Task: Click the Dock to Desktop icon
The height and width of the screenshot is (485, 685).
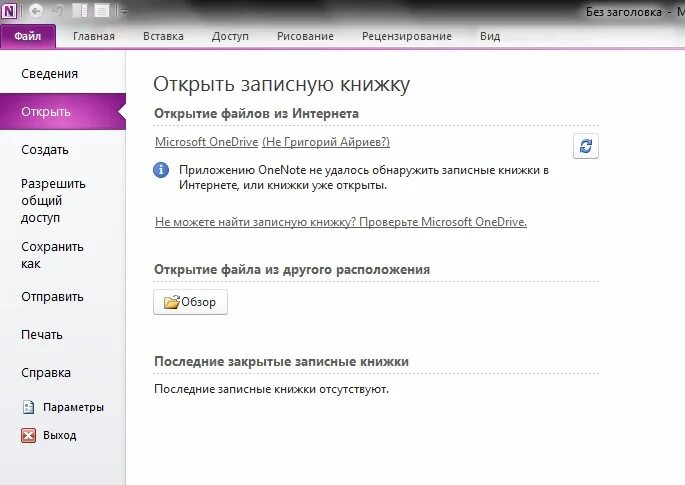Action: 80,10
